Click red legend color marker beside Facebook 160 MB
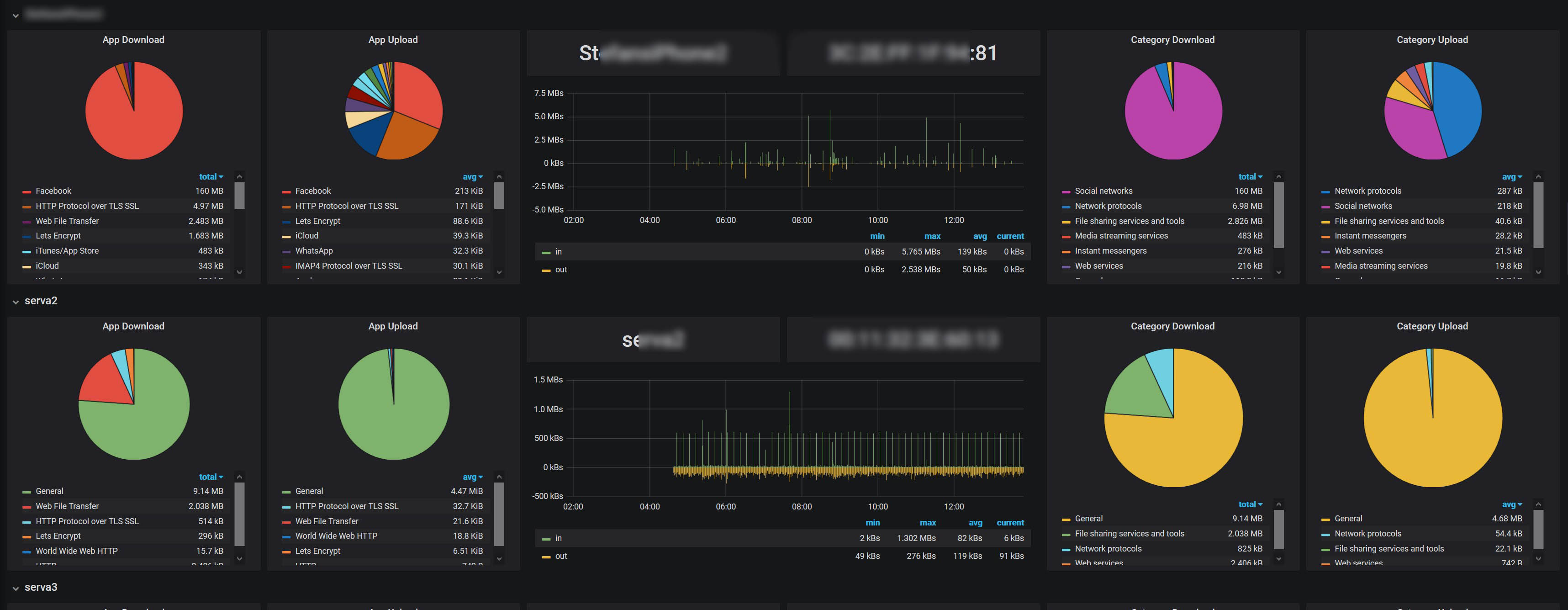 [x=27, y=192]
